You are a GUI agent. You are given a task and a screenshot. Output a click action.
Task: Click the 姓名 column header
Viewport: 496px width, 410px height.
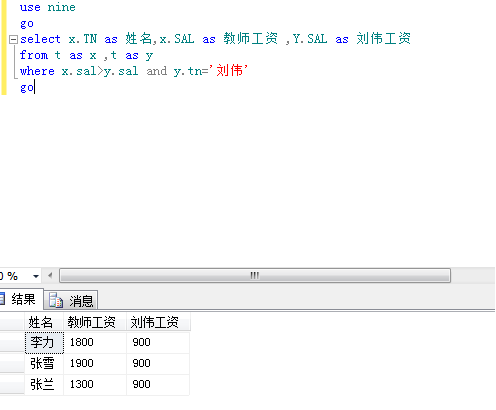point(44,322)
